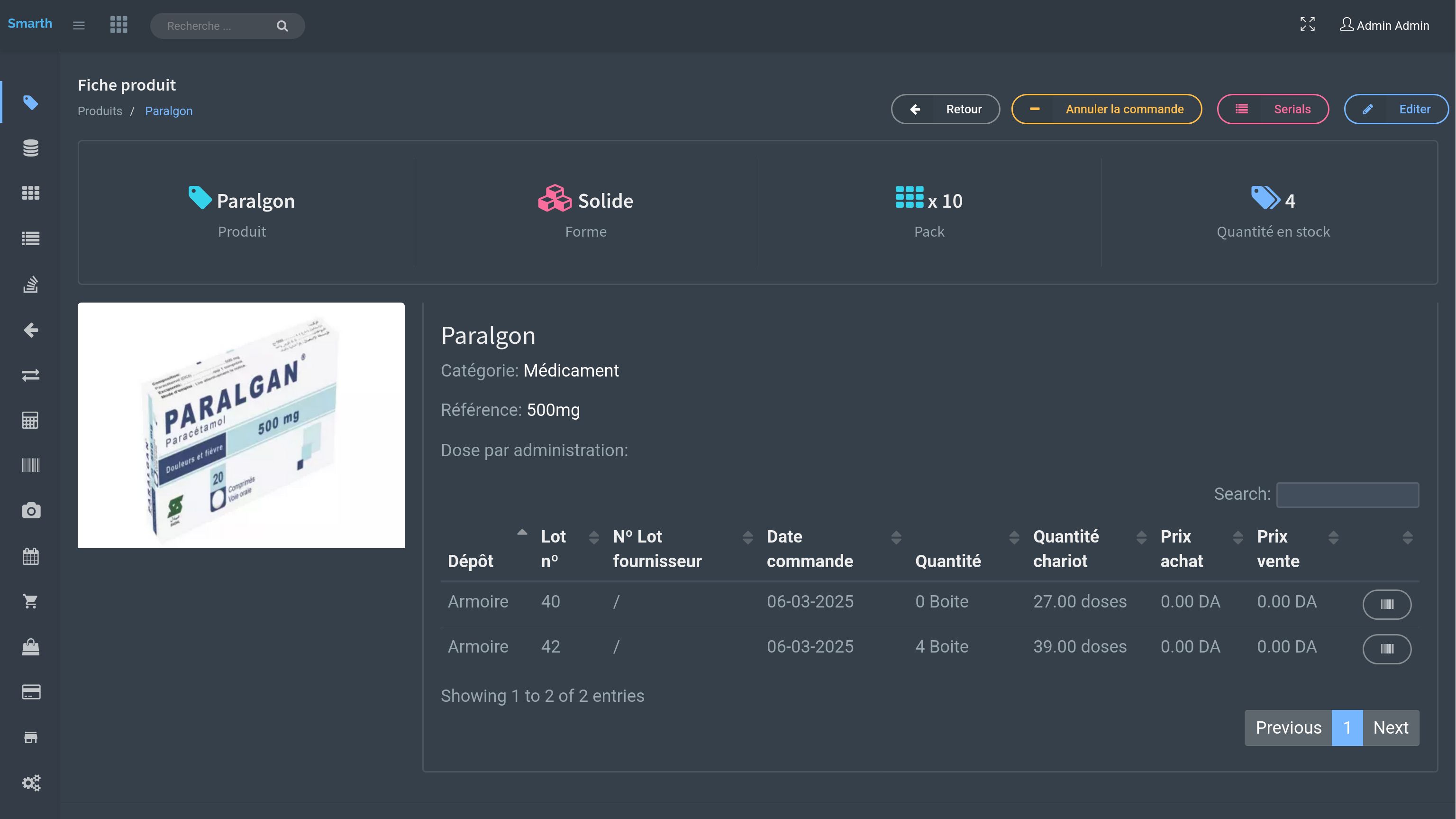Focus the table Search field
The image size is (1456, 819).
coord(1347,494)
